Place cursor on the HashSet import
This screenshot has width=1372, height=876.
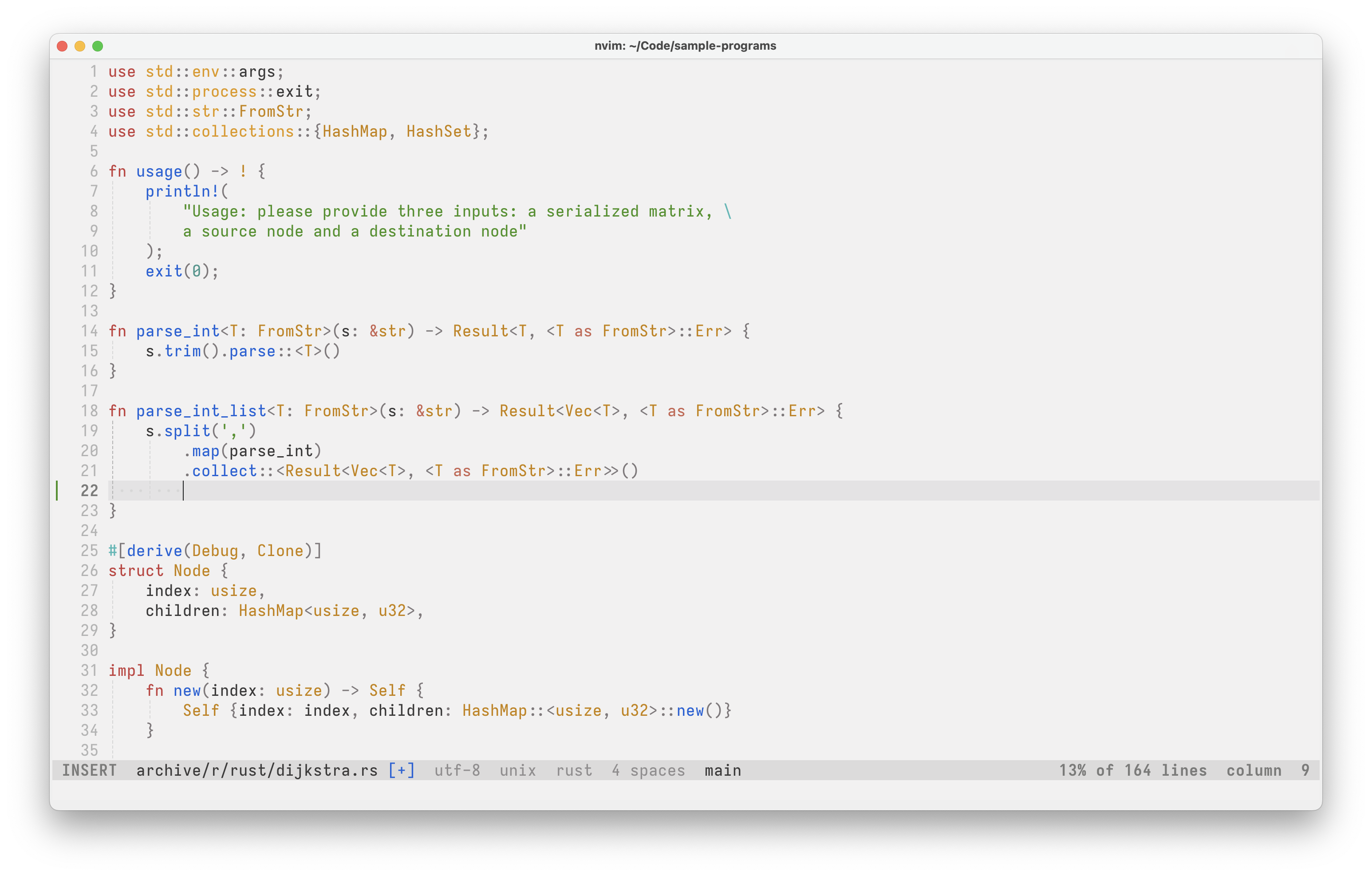coord(439,132)
